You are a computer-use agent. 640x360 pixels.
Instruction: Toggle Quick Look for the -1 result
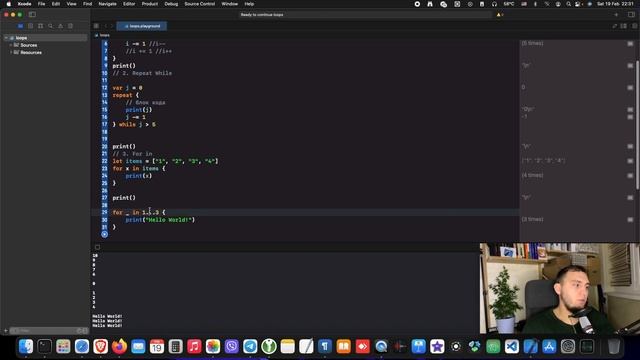click(630, 117)
